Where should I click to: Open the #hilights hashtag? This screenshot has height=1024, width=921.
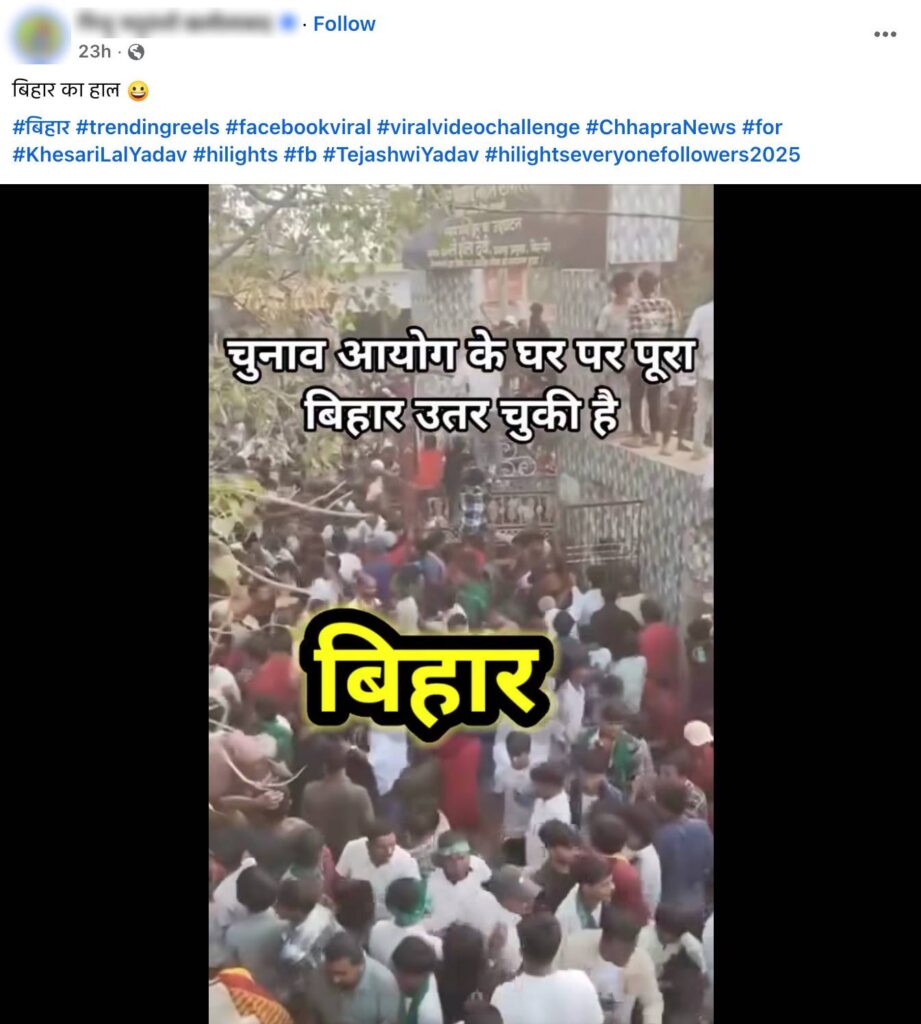[235, 155]
